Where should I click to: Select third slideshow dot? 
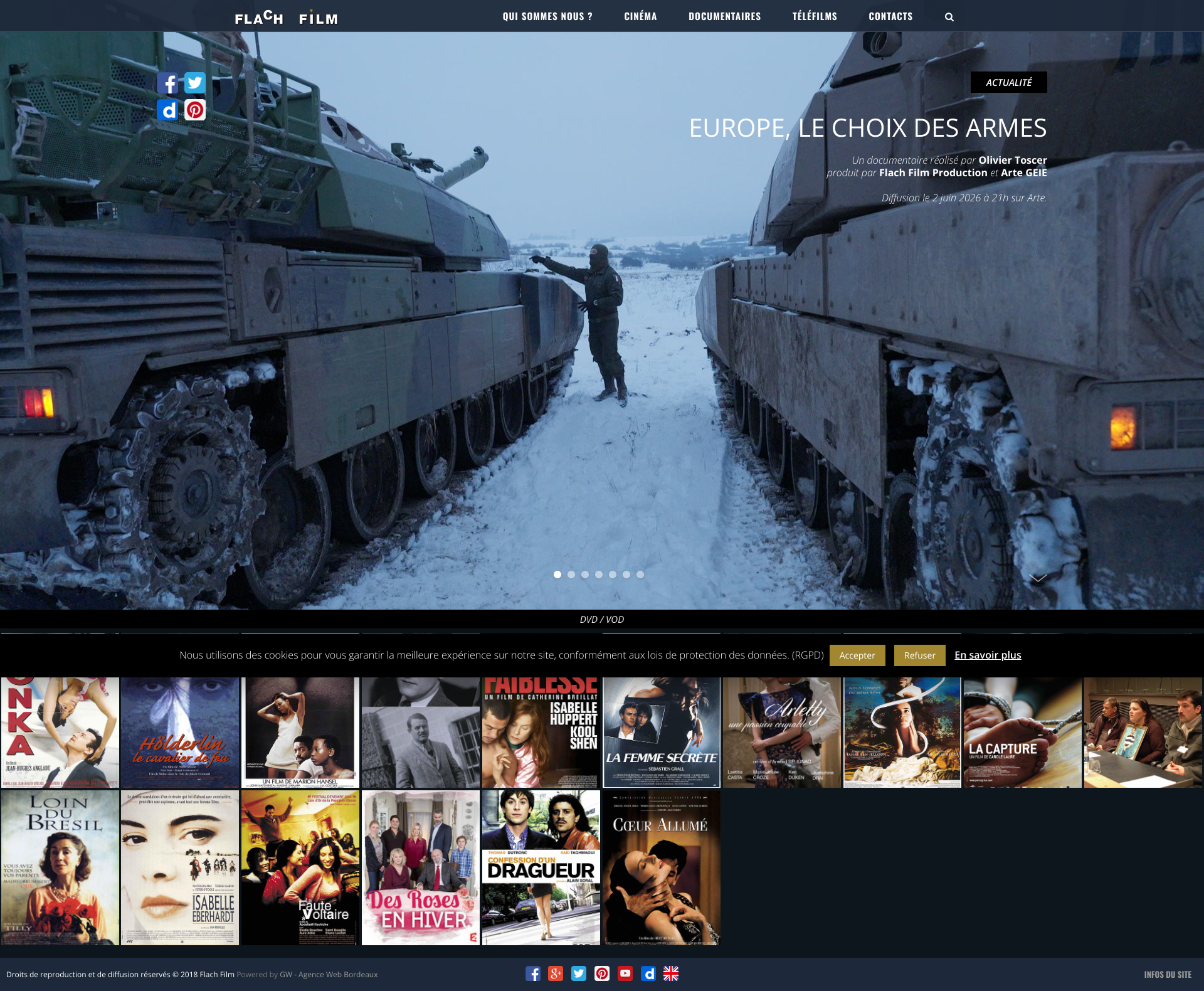coord(585,575)
